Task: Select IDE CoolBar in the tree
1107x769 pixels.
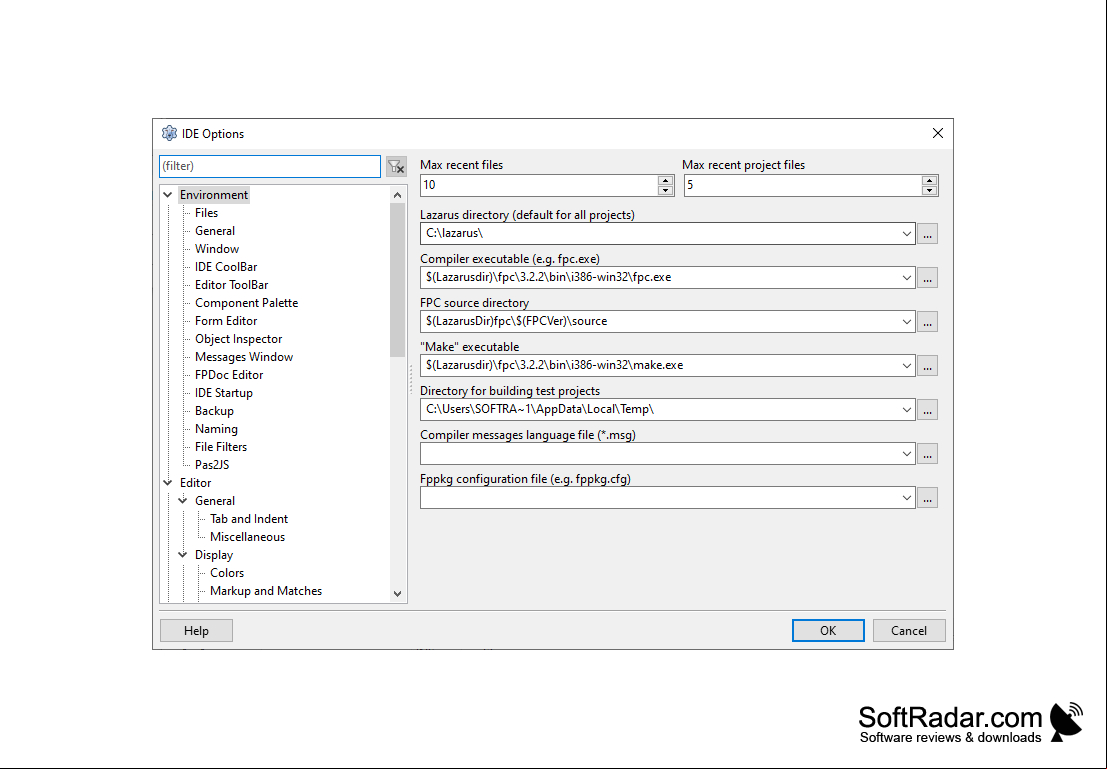Action: point(226,267)
